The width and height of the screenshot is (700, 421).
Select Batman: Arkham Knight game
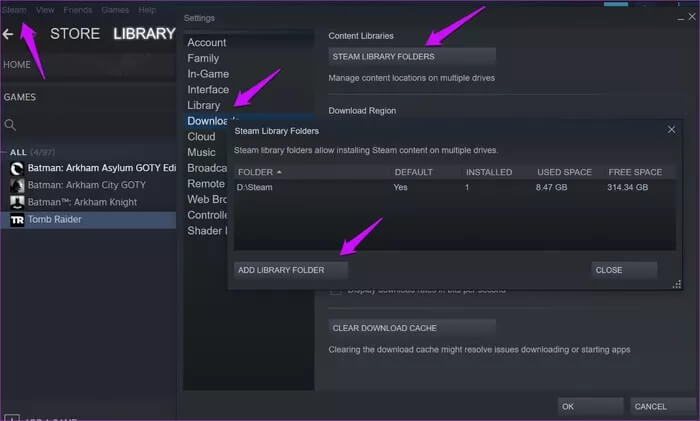click(x=82, y=202)
